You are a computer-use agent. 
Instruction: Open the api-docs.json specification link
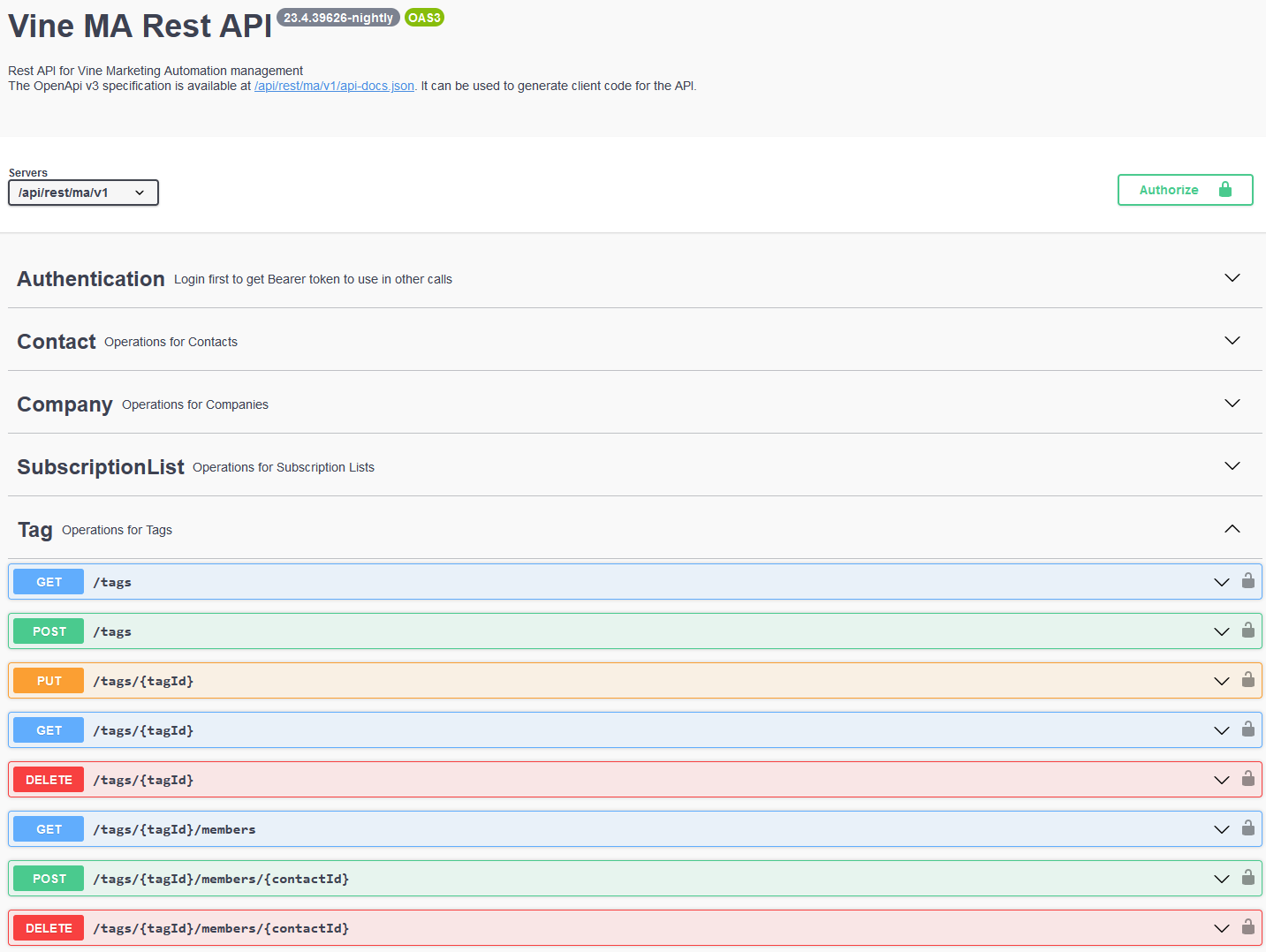334,86
